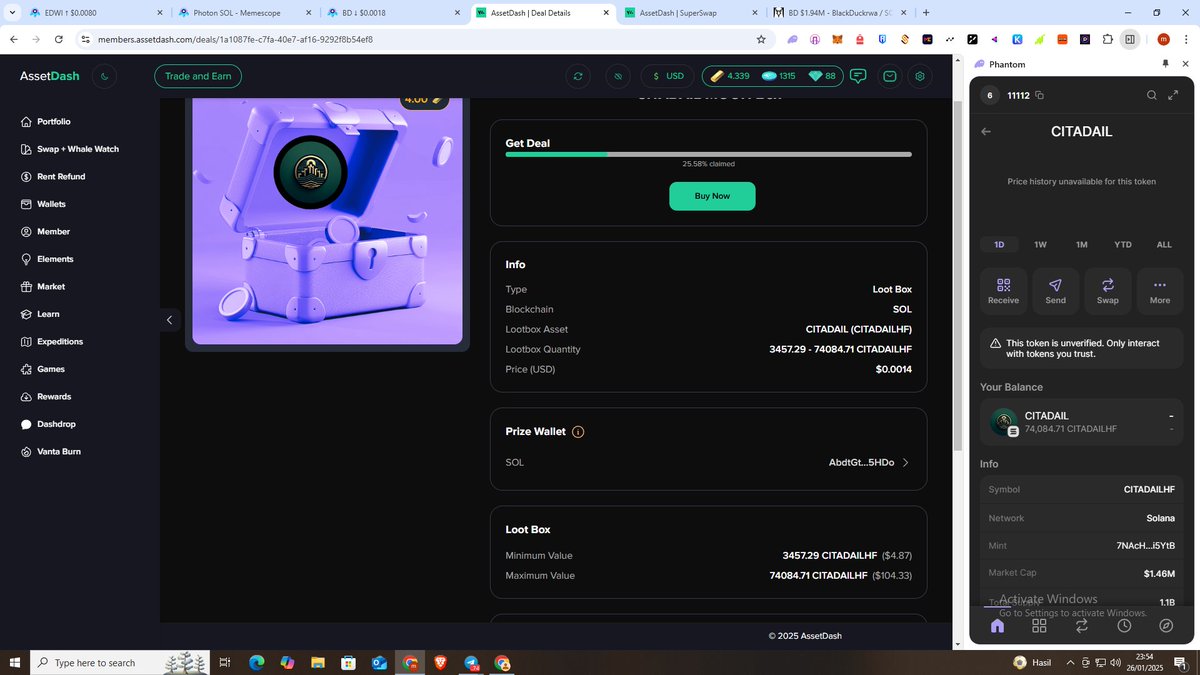Viewport: 1200px width, 675px height.
Task: Click the 1315 coin balance
Action: pos(778,76)
